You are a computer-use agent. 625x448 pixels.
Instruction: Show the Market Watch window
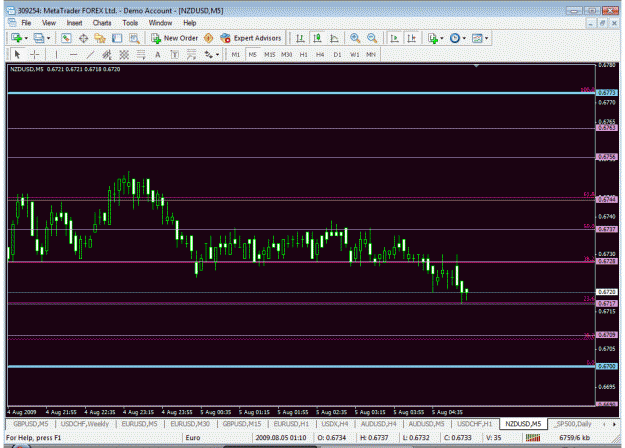tap(66, 38)
